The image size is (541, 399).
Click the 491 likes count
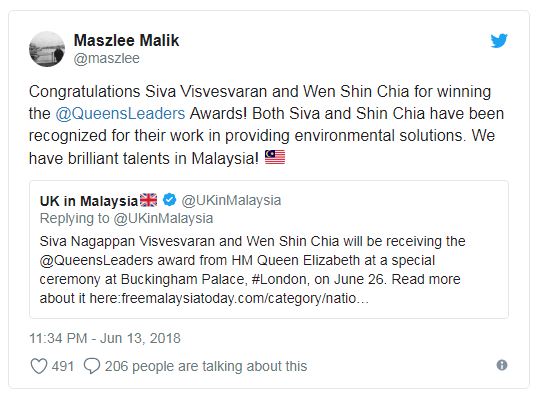63,366
